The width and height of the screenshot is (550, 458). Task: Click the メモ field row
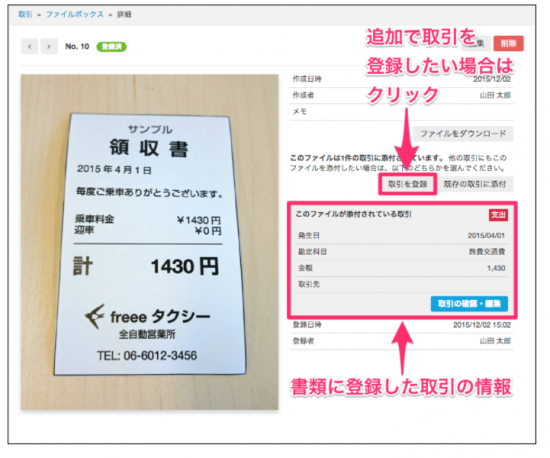[x=401, y=112]
